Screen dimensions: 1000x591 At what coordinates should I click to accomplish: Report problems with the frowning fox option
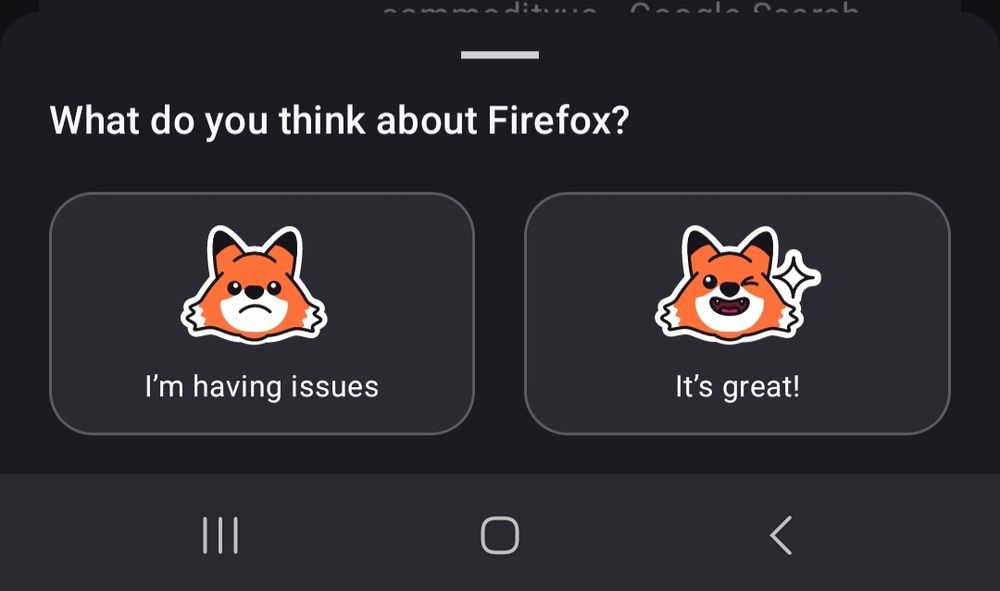click(261, 314)
